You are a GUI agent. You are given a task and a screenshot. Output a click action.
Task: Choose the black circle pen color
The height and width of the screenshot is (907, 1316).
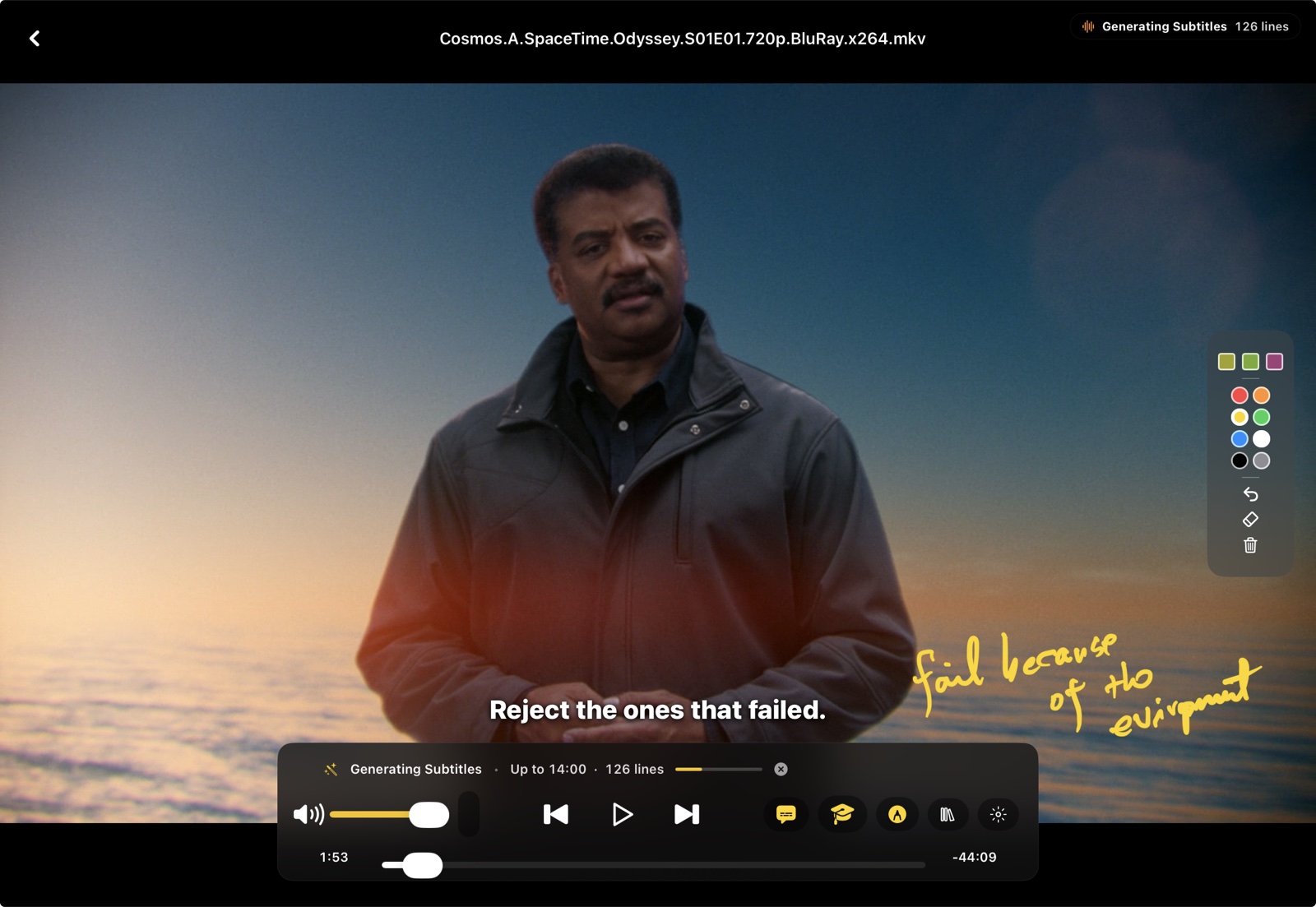click(1240, 461)
